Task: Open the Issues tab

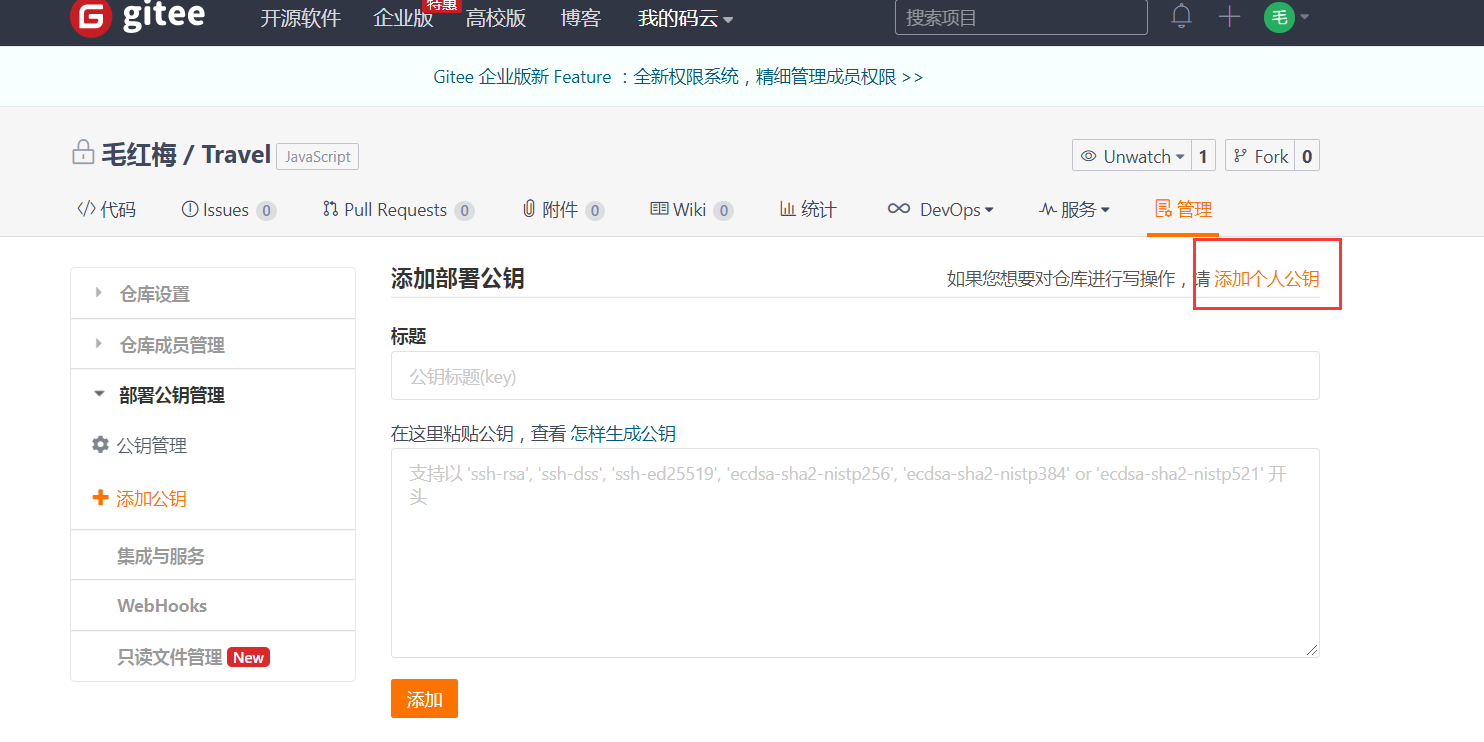Action: 228,210
